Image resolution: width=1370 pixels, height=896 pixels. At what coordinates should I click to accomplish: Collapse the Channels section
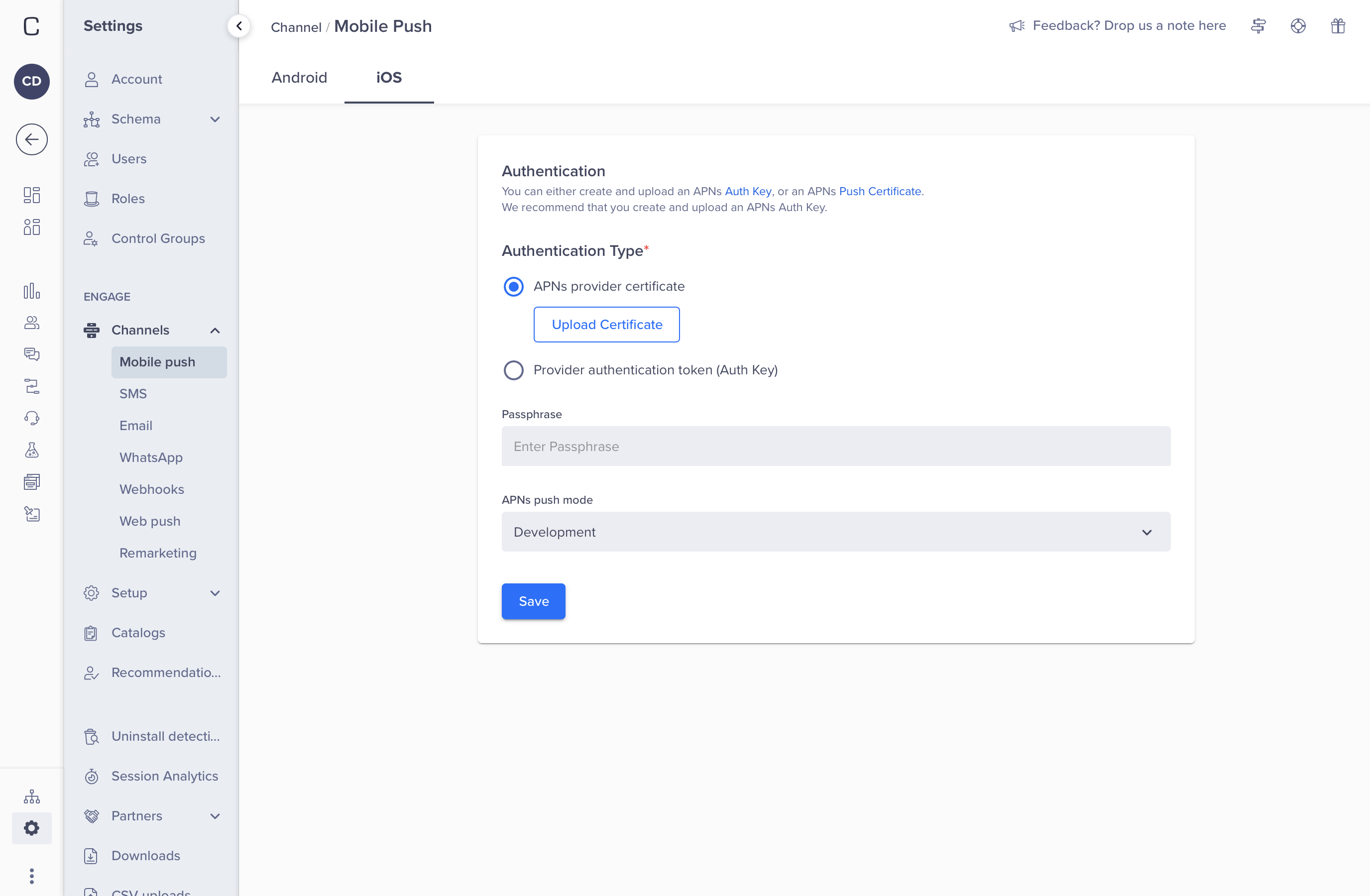(215, 331)
